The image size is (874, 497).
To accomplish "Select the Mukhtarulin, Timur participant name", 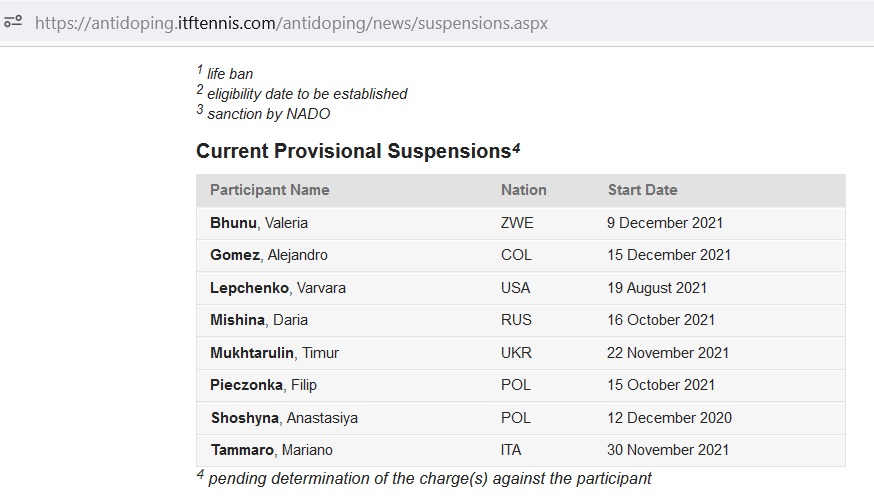I will 274,353.
